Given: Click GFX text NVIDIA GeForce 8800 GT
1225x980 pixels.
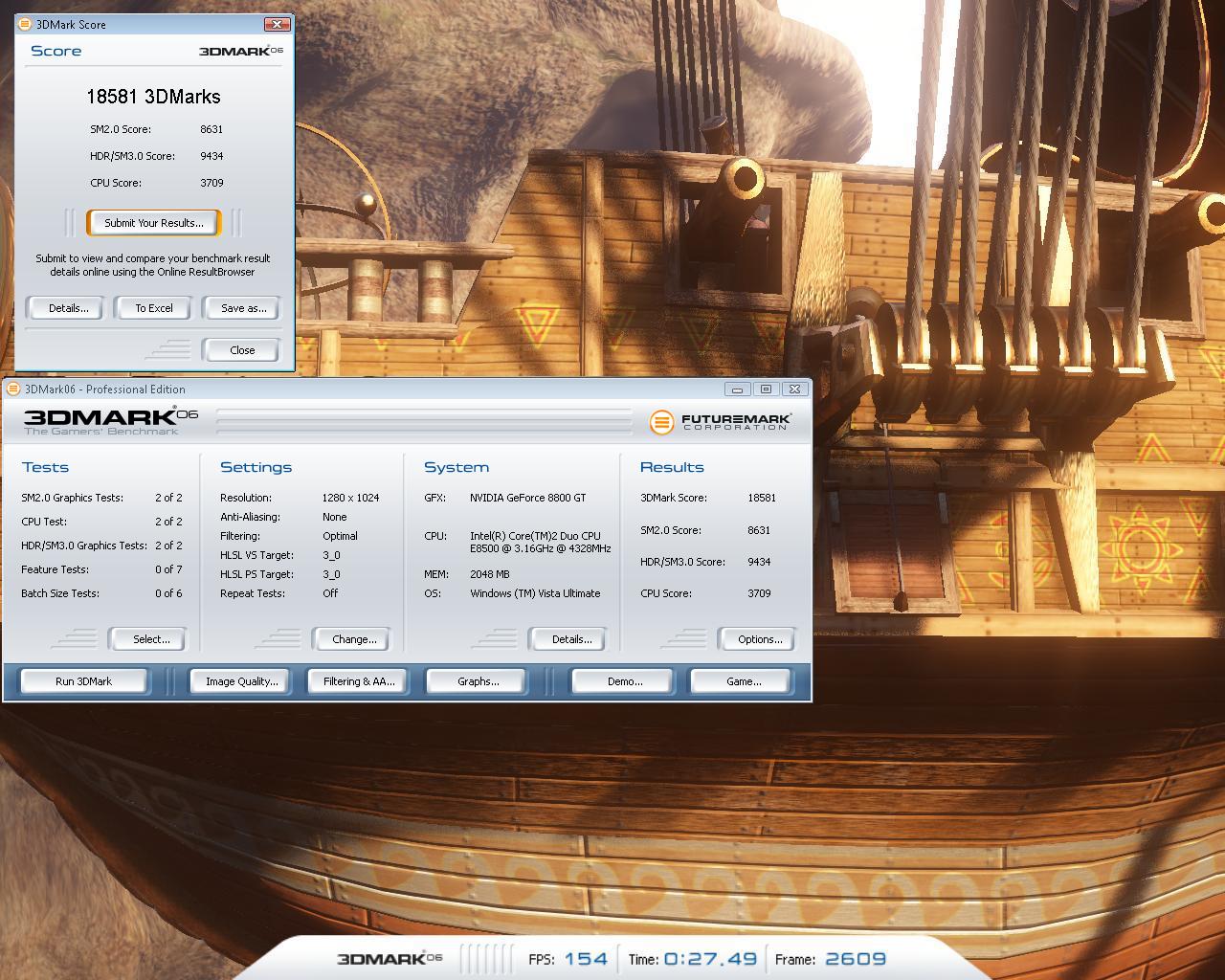Looking at the screenshot, I should click(x=527, y=498).
